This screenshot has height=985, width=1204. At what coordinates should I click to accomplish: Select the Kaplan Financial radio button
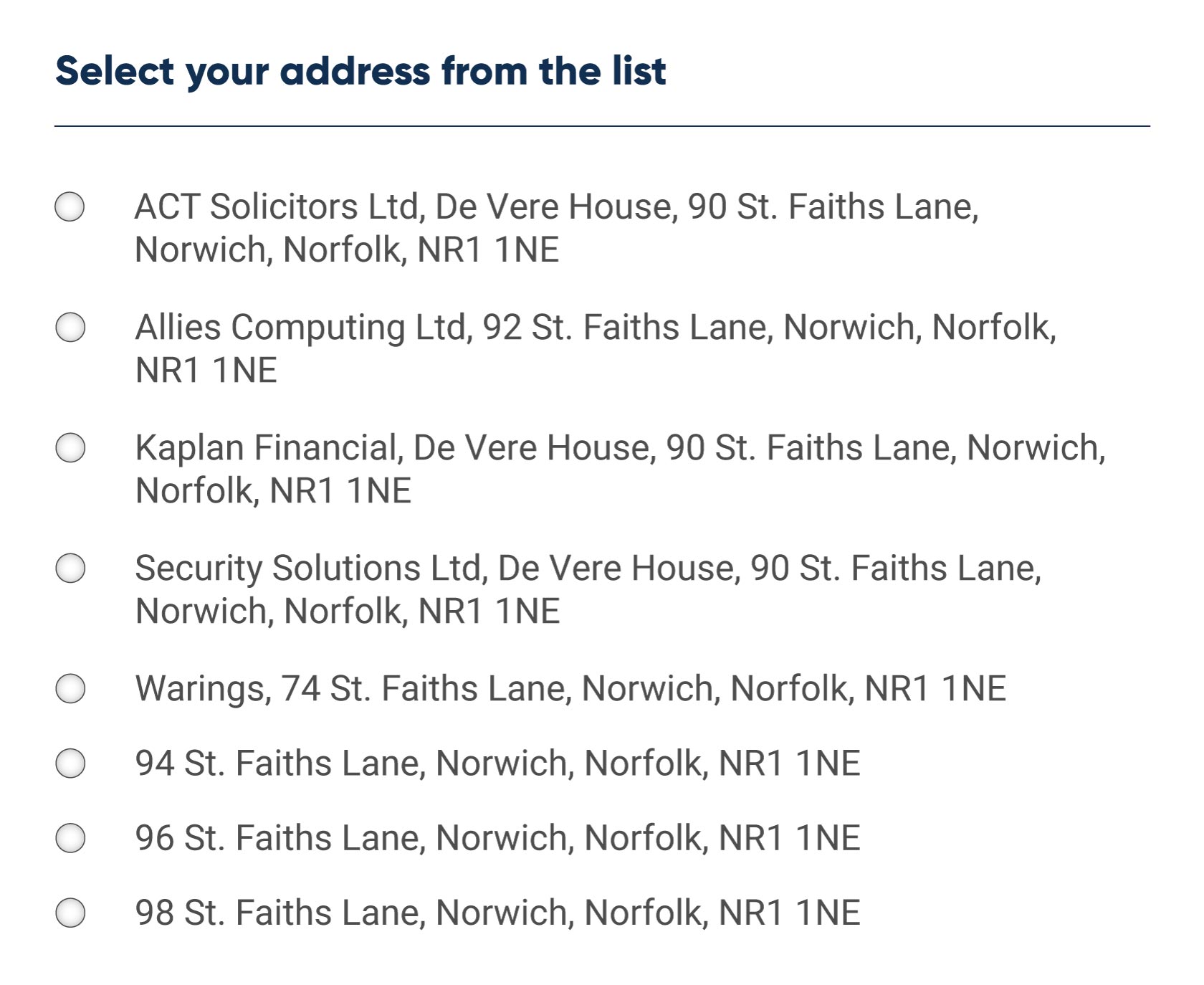(x=70, y=447)
